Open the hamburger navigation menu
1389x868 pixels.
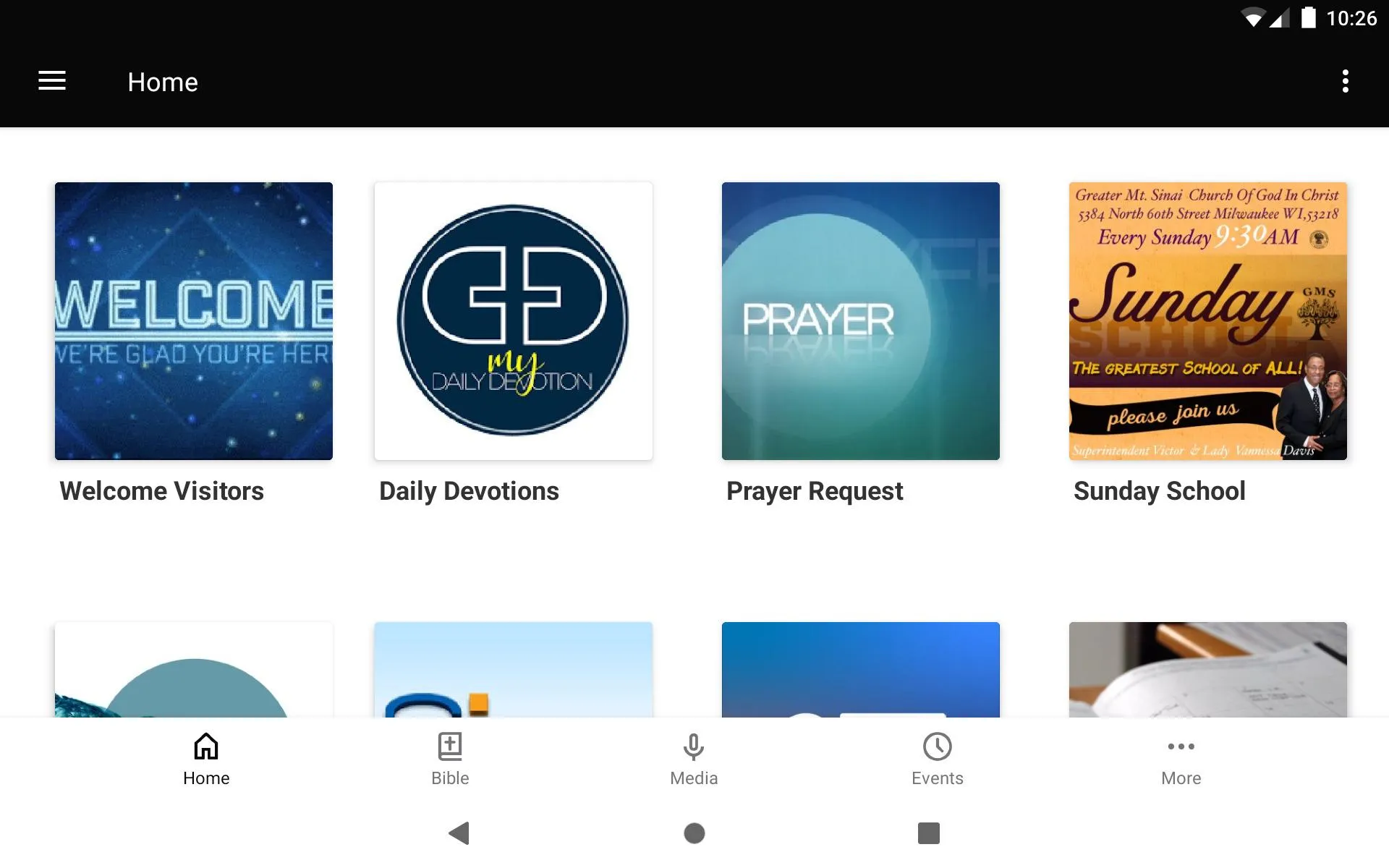point(52,81)
